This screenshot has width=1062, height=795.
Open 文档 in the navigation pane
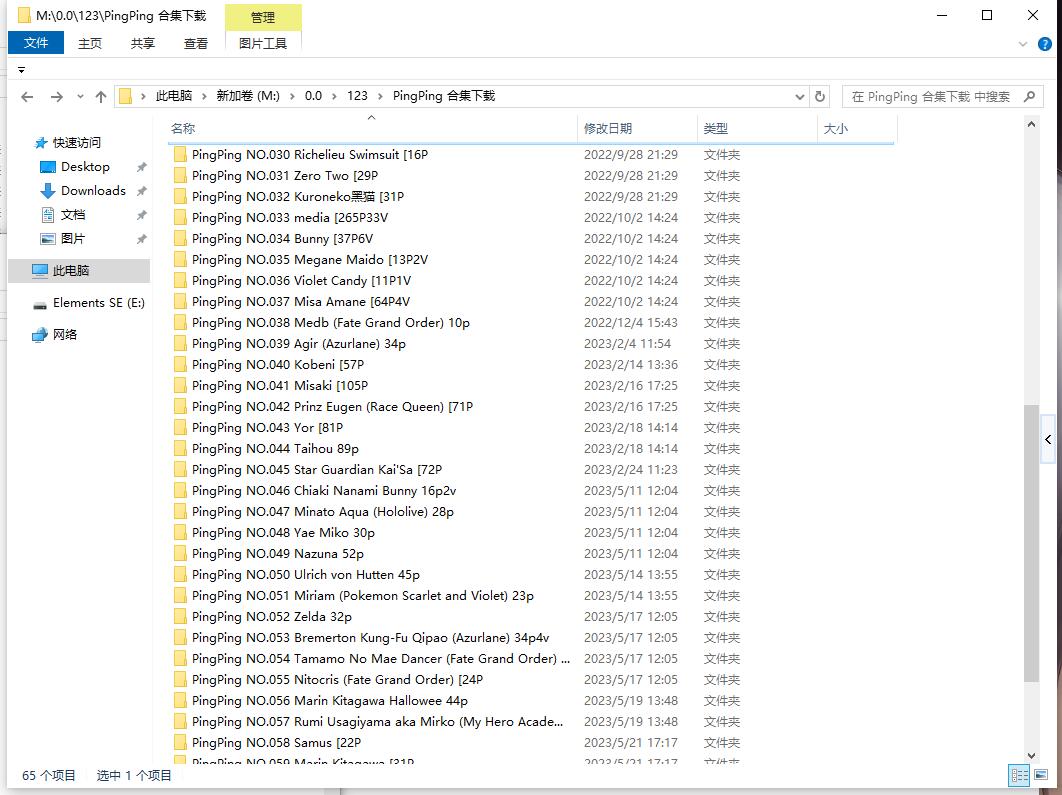tap(72, 215)
